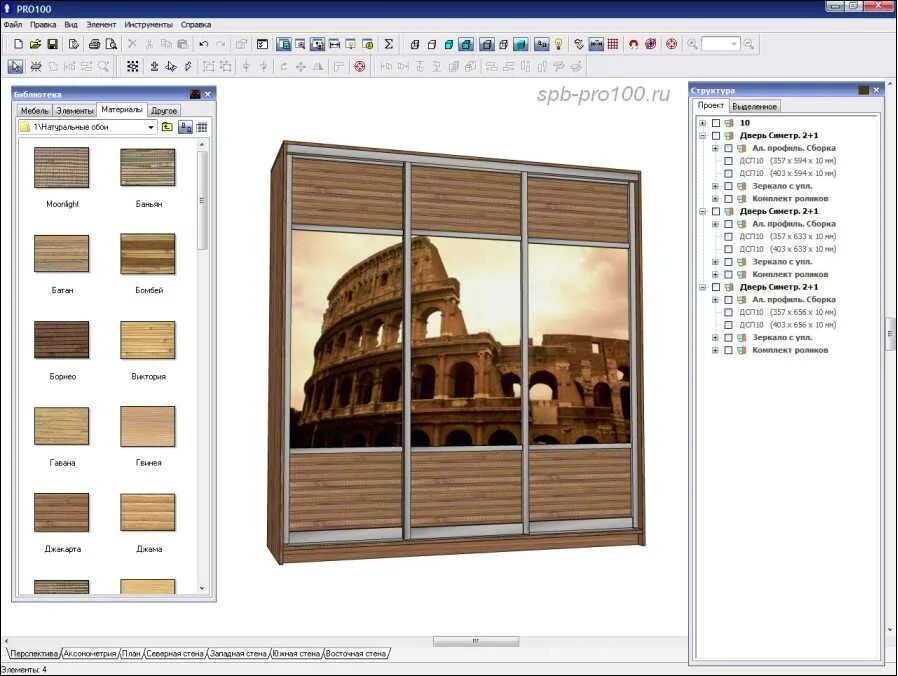Image resolution: width=898 pixels, height=676 pixels.
Task: Tick checkbox of the bottommost Комплект роликов row
Action: click(x=728, y=350)
